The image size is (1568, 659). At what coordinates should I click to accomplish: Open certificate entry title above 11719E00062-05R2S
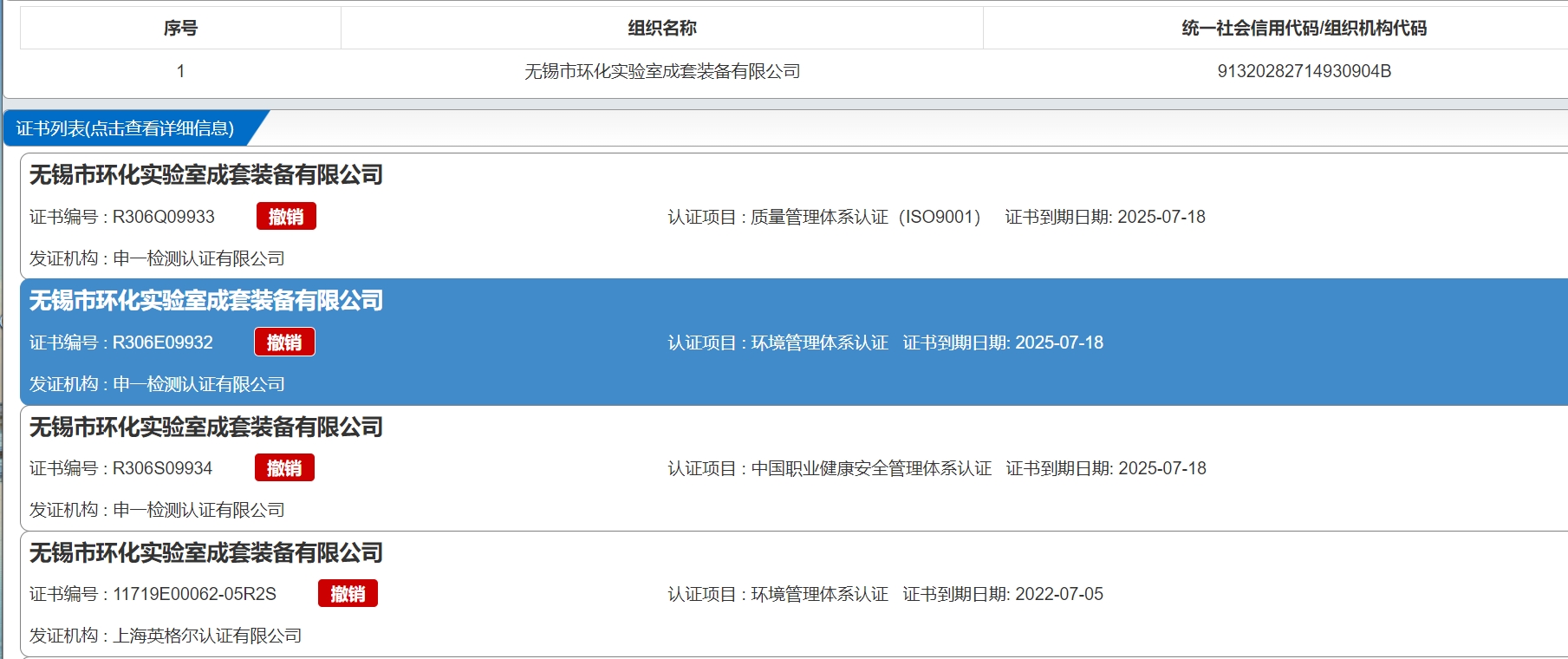[x=206, y=553]
